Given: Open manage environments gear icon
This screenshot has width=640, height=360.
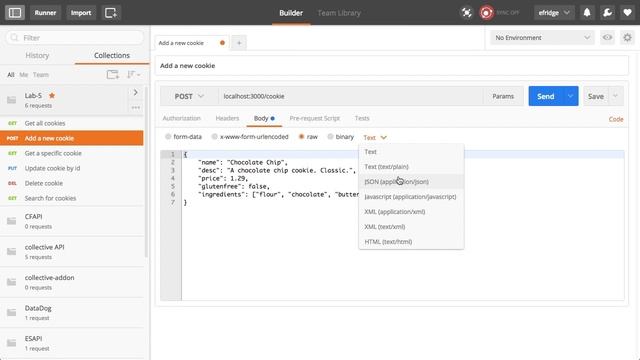Looking at the screenshot, I should 627,38.
